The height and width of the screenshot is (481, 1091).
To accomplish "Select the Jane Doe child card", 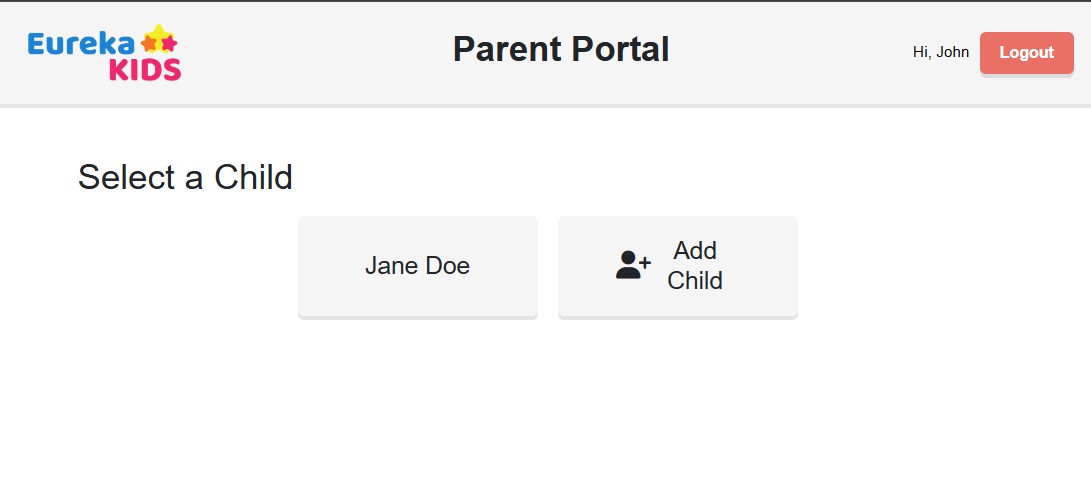I will coord(417,267).
